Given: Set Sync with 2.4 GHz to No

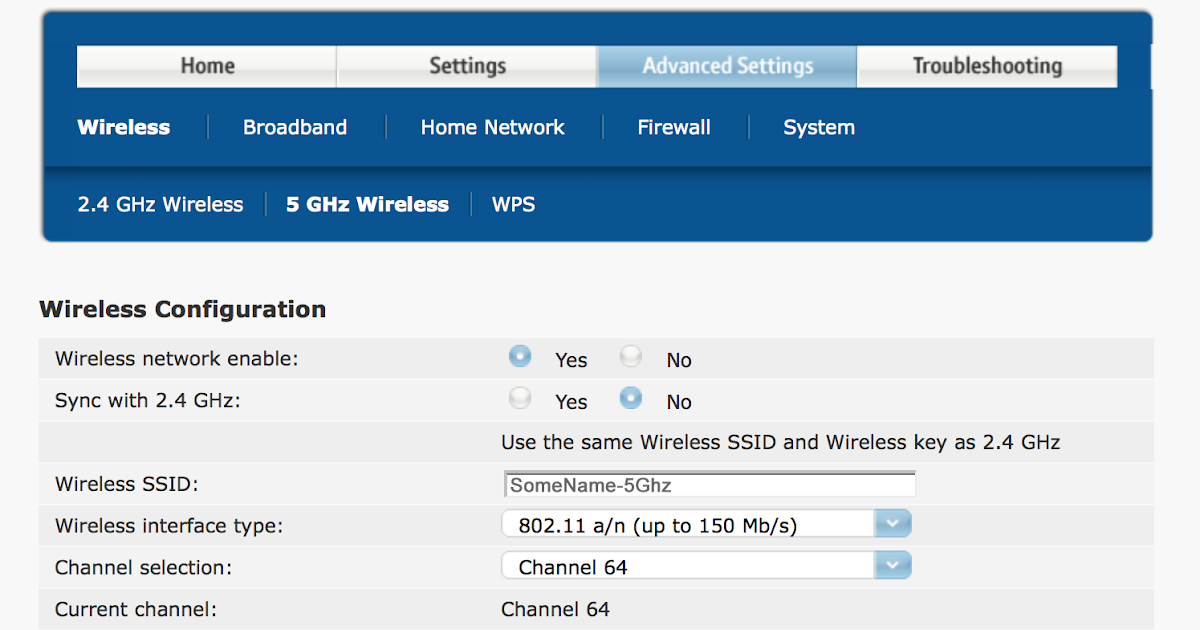Looking at the screenshot, I should coord(631,398).
